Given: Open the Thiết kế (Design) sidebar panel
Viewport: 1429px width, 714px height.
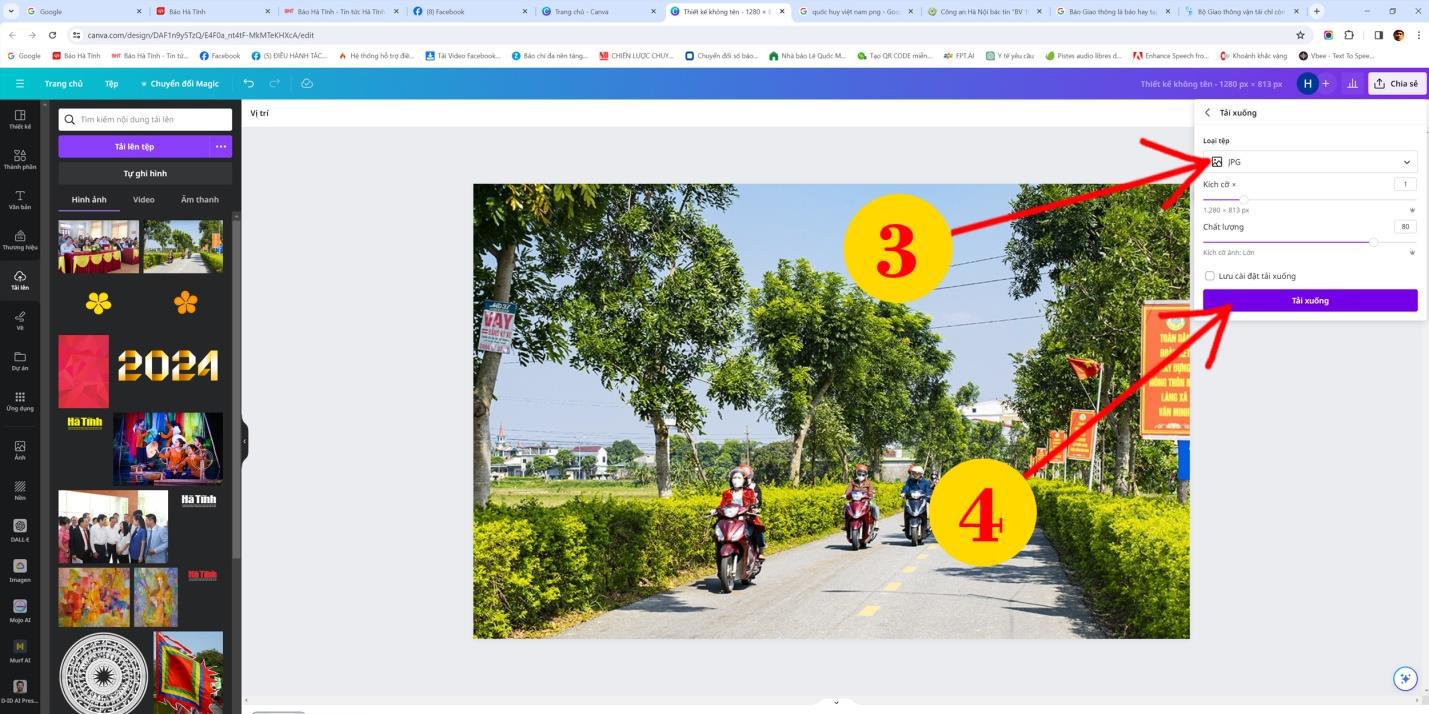Looking at the screenshot, I should 19,119.
